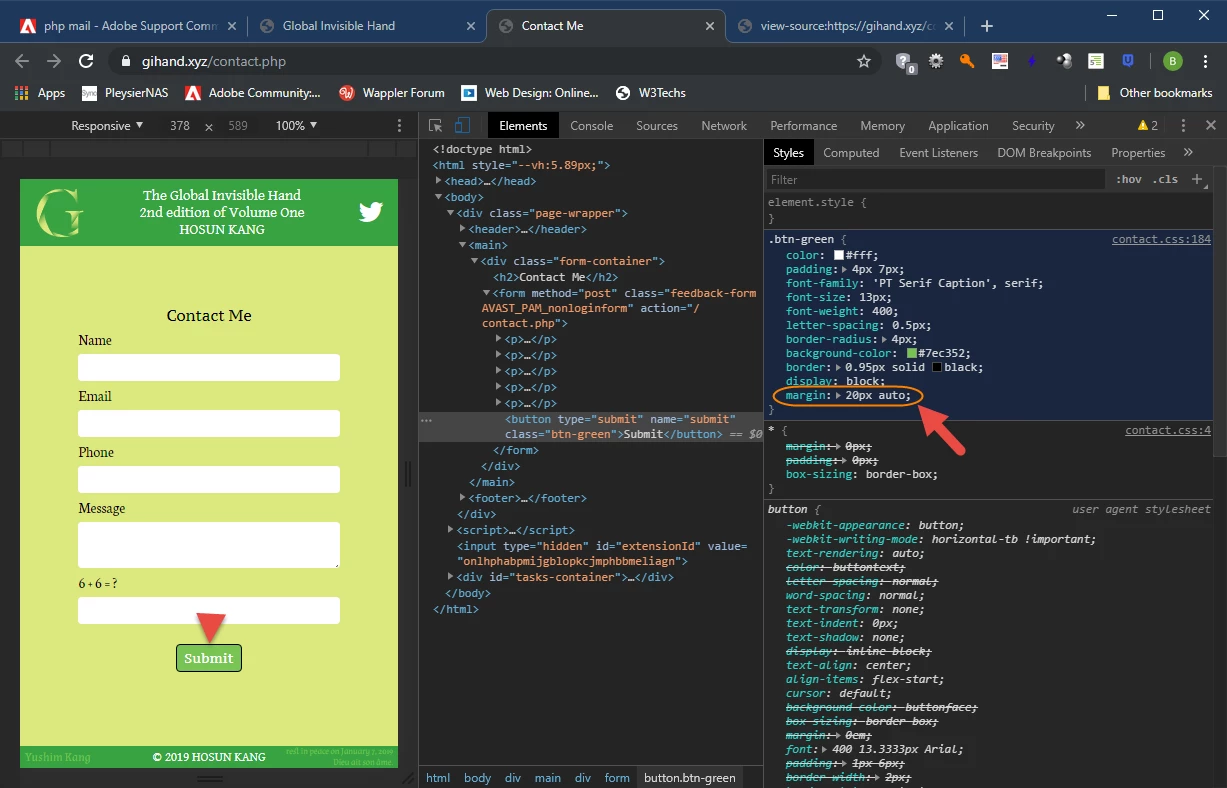Expand the tasks-container div node
1227x788 pixels.
click(451, 577)
